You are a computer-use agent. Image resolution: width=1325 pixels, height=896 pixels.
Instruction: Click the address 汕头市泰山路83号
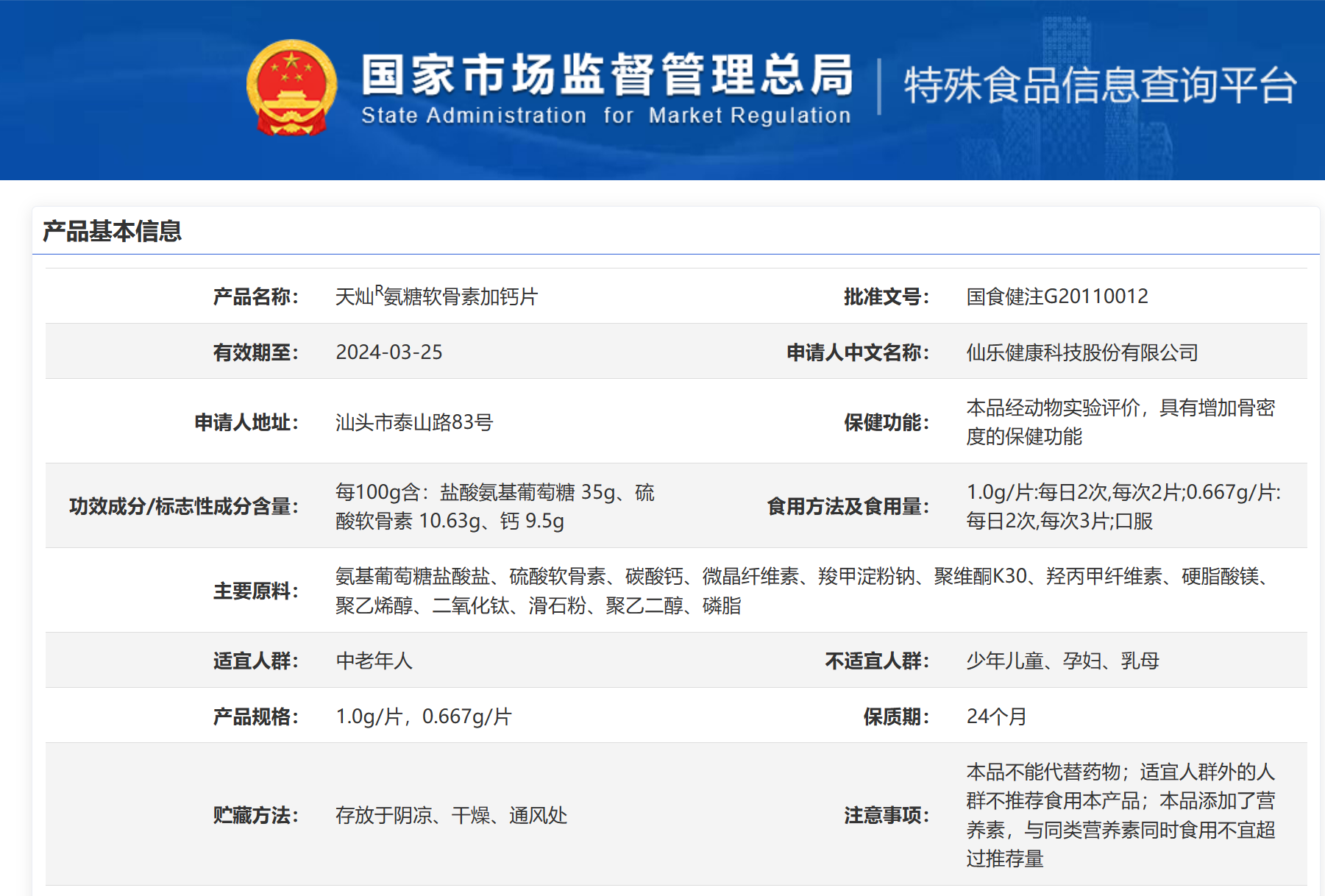pyautogui.click(x=414, y=422)
